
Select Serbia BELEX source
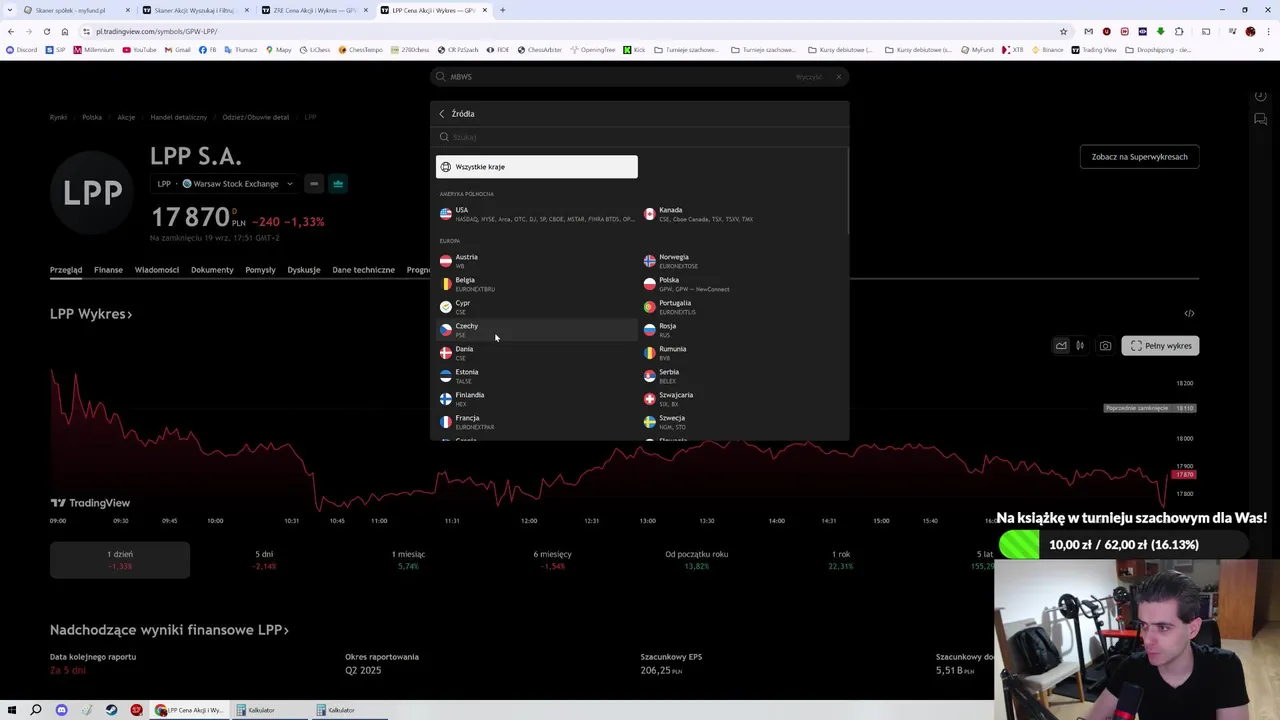[x=741, y=376]
